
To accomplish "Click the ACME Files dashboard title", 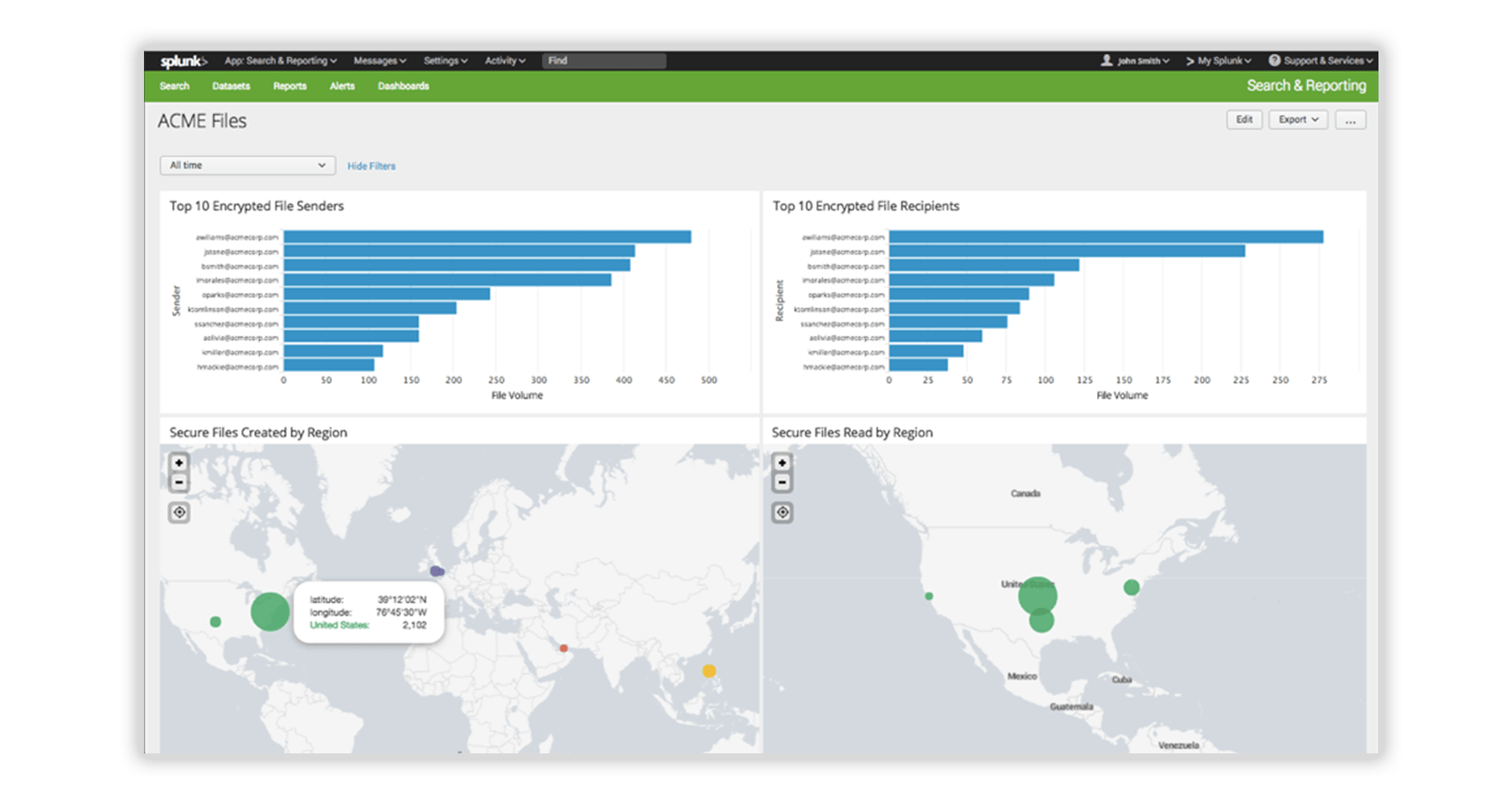I will click(x=202, y=121).
